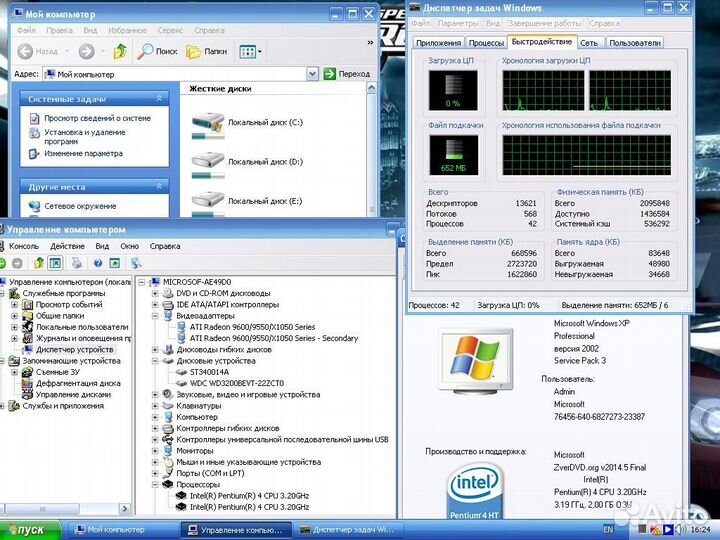Select Управление дисками in the tree

(73, 394)
